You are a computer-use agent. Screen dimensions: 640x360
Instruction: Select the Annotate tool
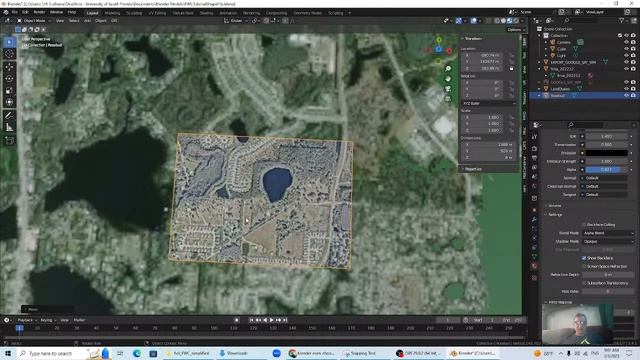[10, 116]
